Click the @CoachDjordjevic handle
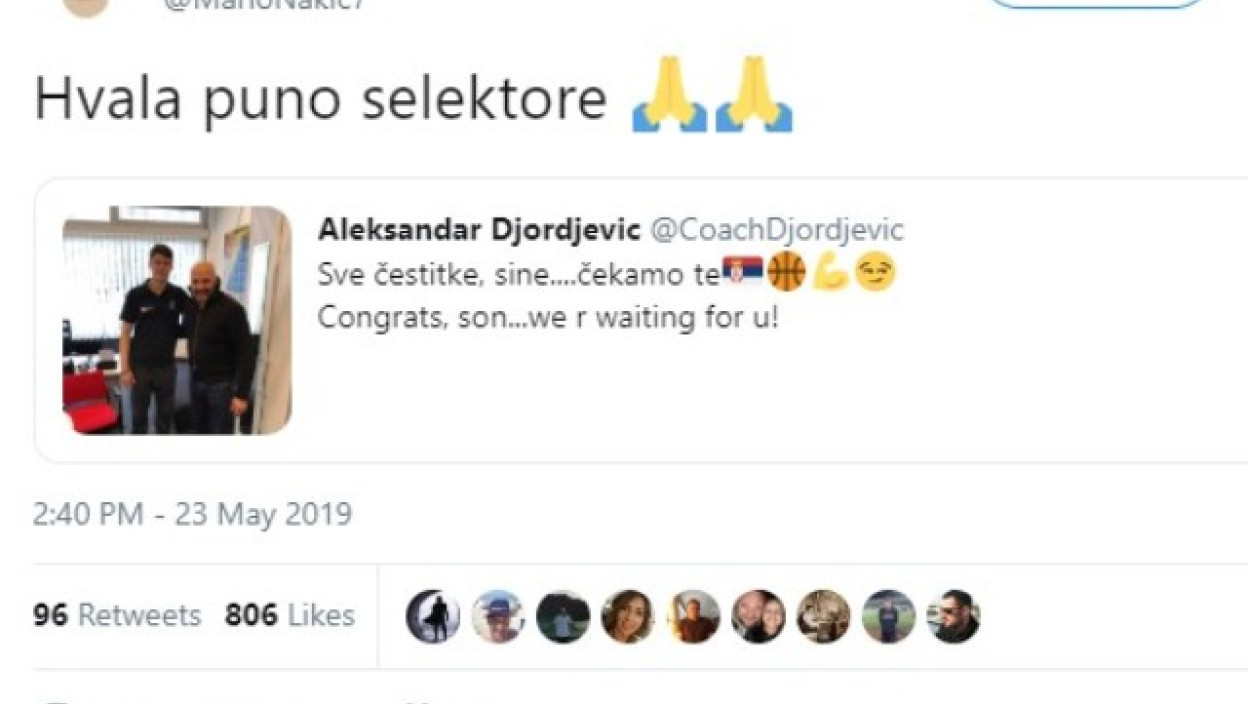Viewport: 1248px width, 704px height. tap(777, 230)
